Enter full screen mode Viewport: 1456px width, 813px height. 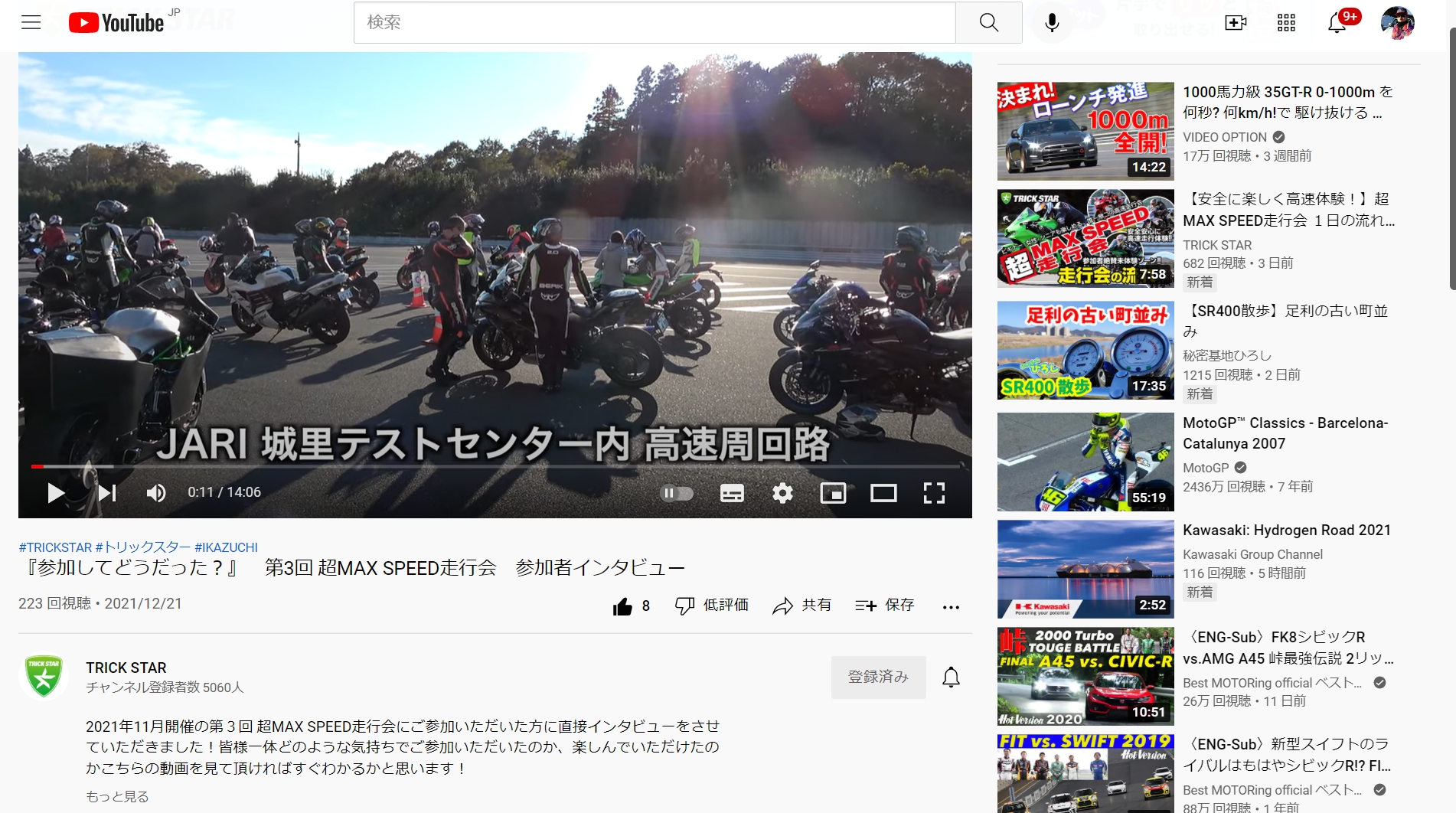point(934,493)
